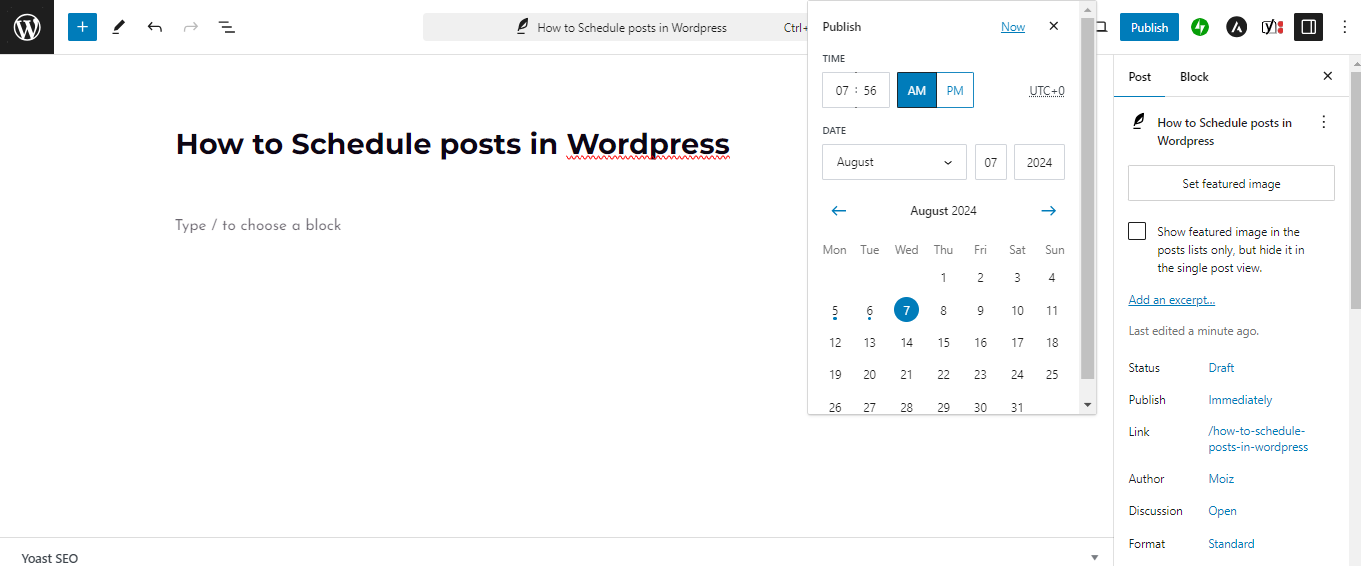Select August 7 in calendar
Viewport: 1361px width, 566px height.
pos(906,310)
